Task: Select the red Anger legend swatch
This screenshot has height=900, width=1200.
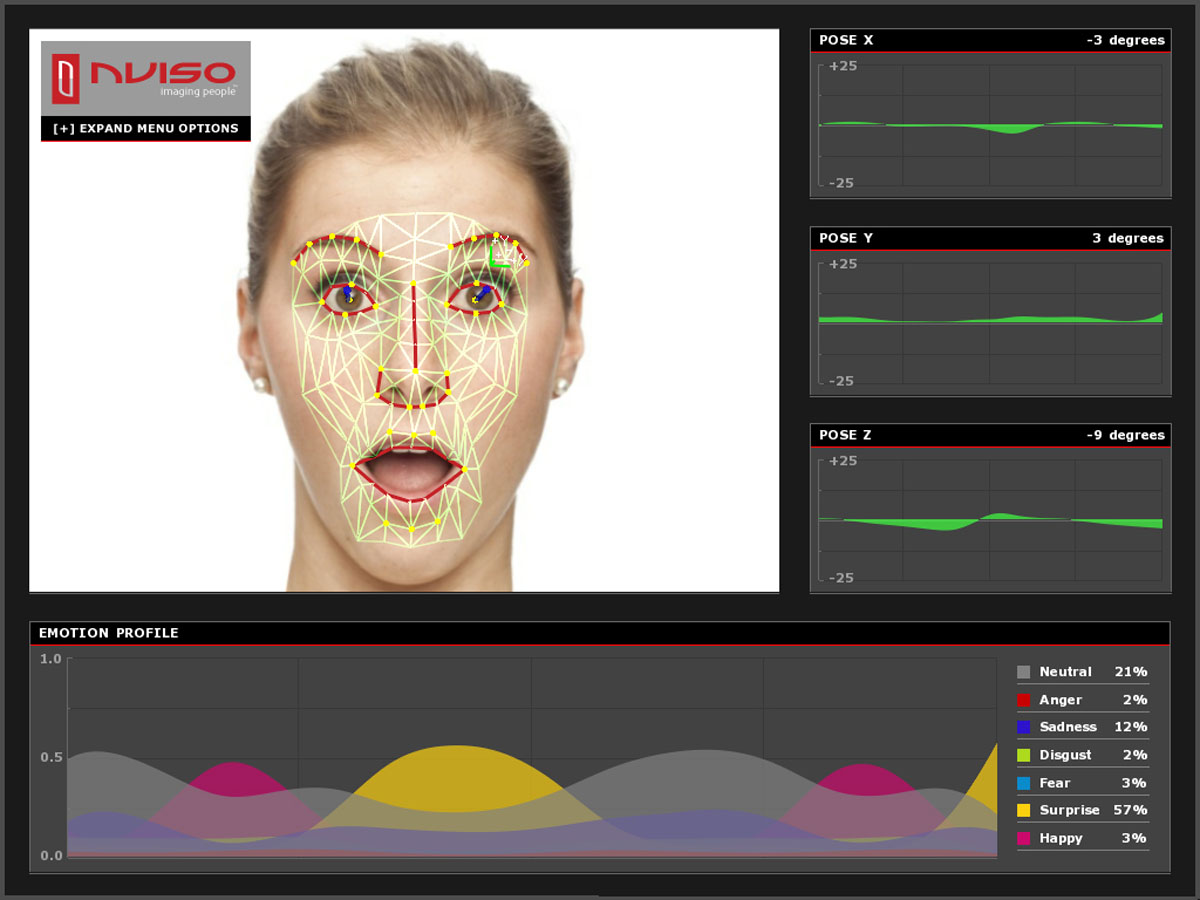Action: pyautogui.click(x=1023, y=700)
